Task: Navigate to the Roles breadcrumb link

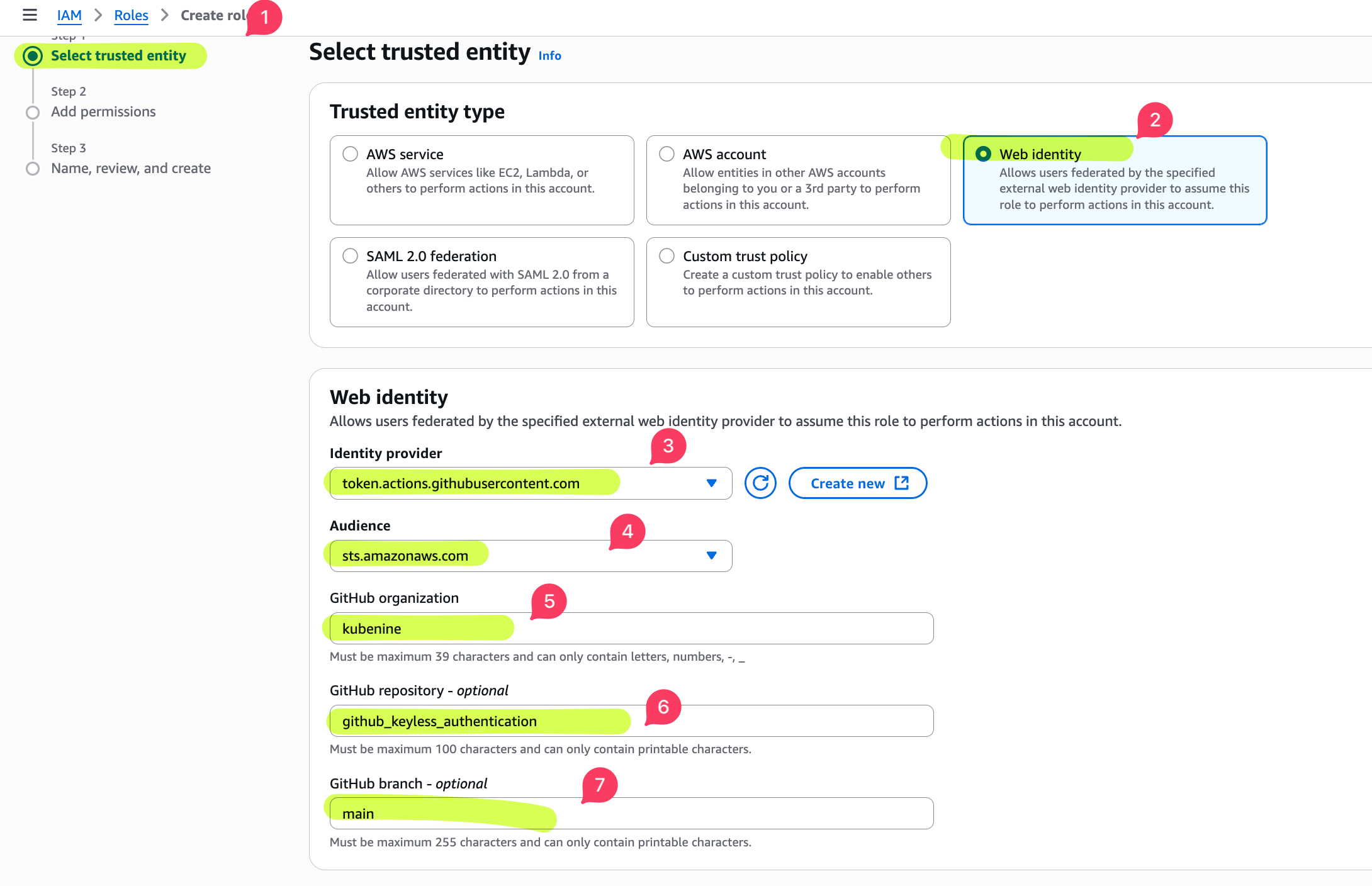Action: pos(131,15)
